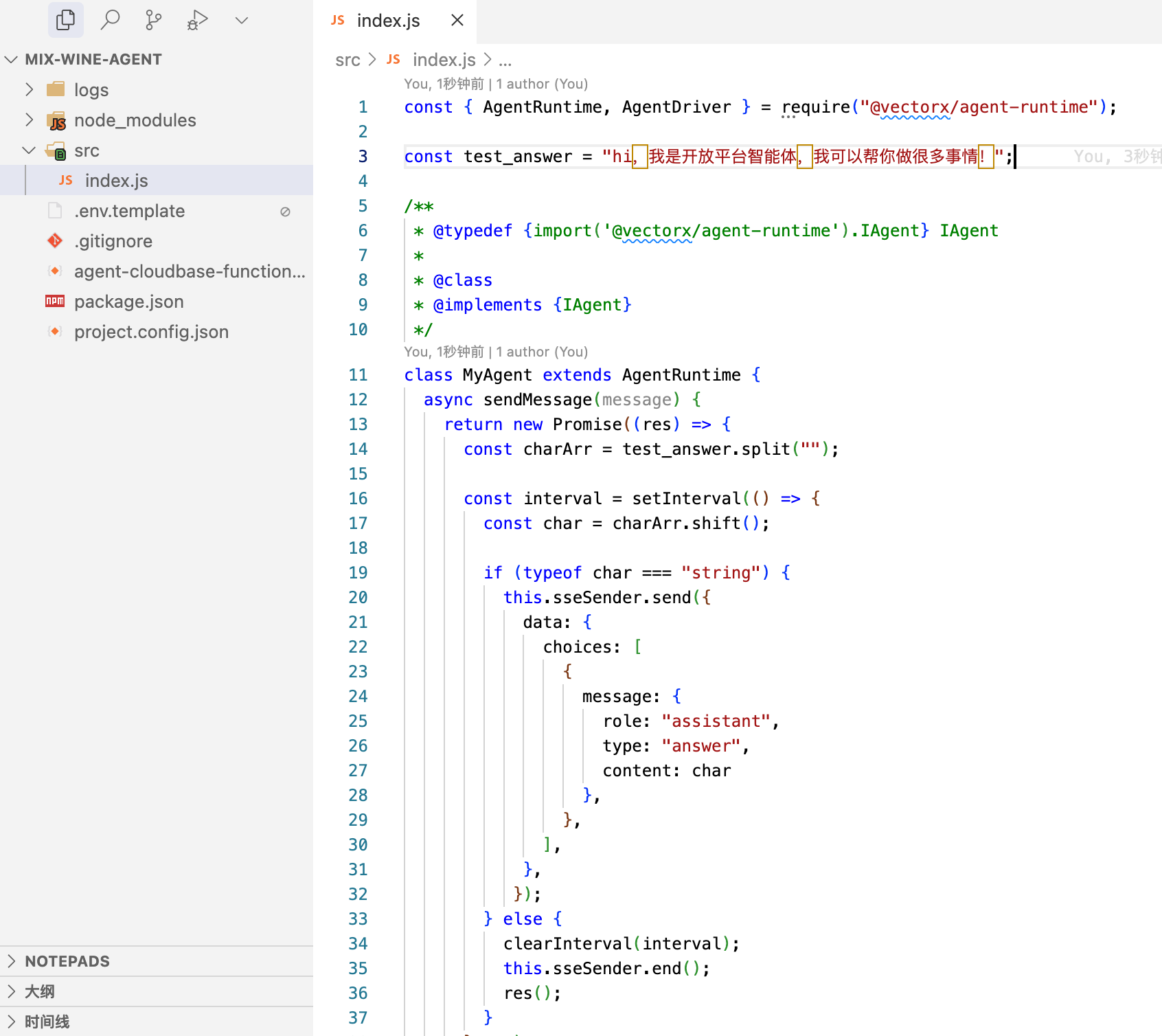Click res() call on line 36
This screenshot has height=1036, width=1162.
(527, 993)
